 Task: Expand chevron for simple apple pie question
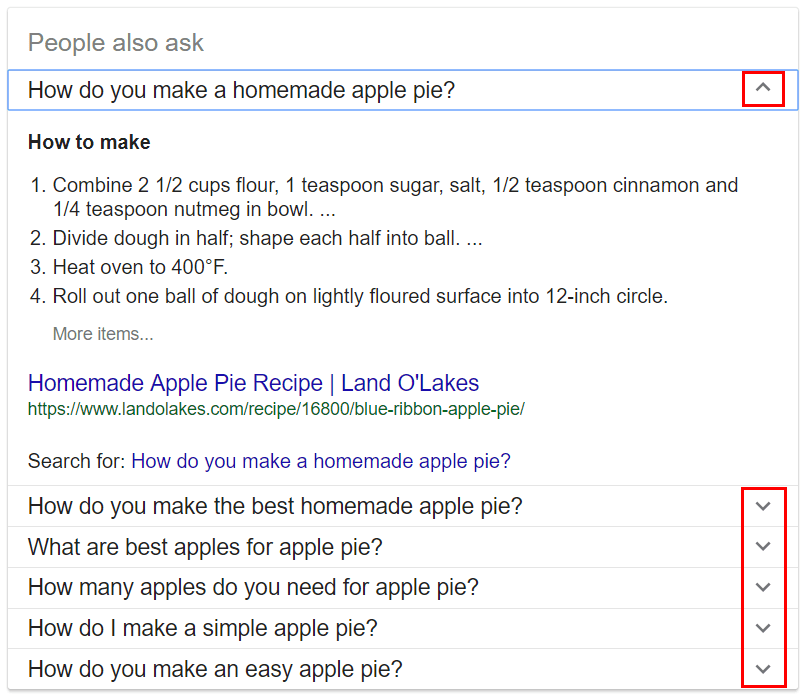[763, 628]
